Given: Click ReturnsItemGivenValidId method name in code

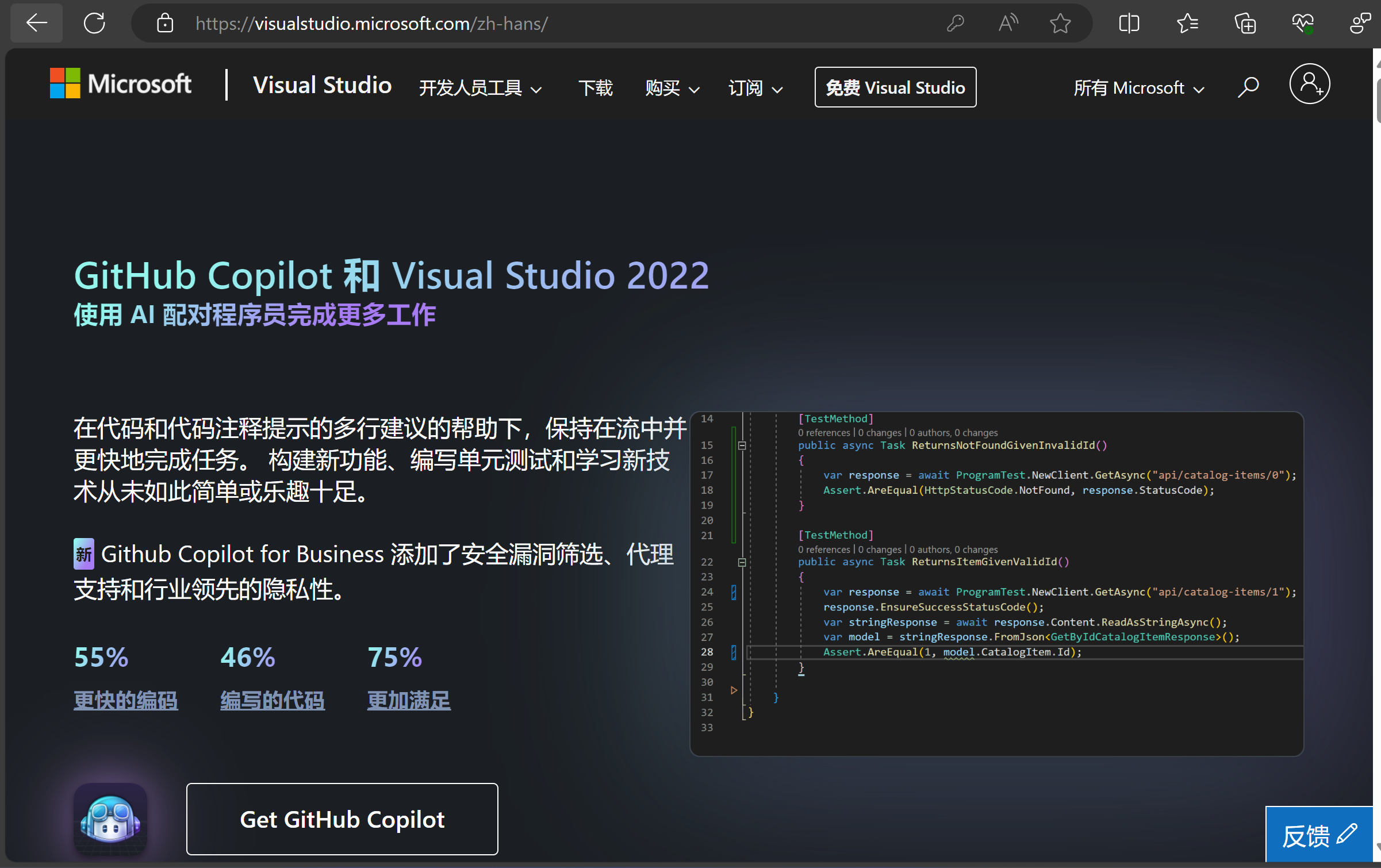Looking at the screenshot, I should click(984, 562).
